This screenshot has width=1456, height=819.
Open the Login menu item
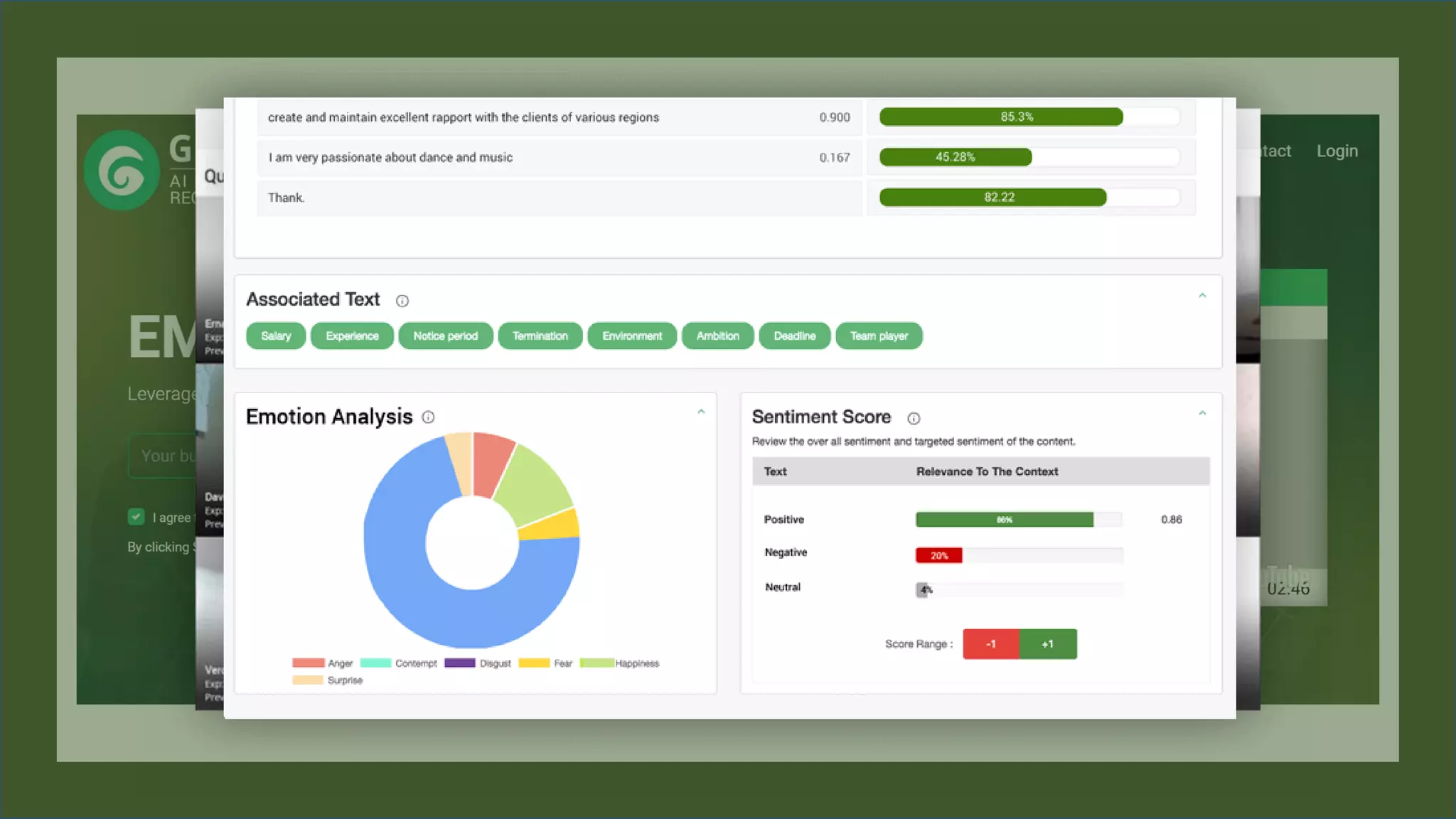pyautogui.click(x=1337, y=151)
